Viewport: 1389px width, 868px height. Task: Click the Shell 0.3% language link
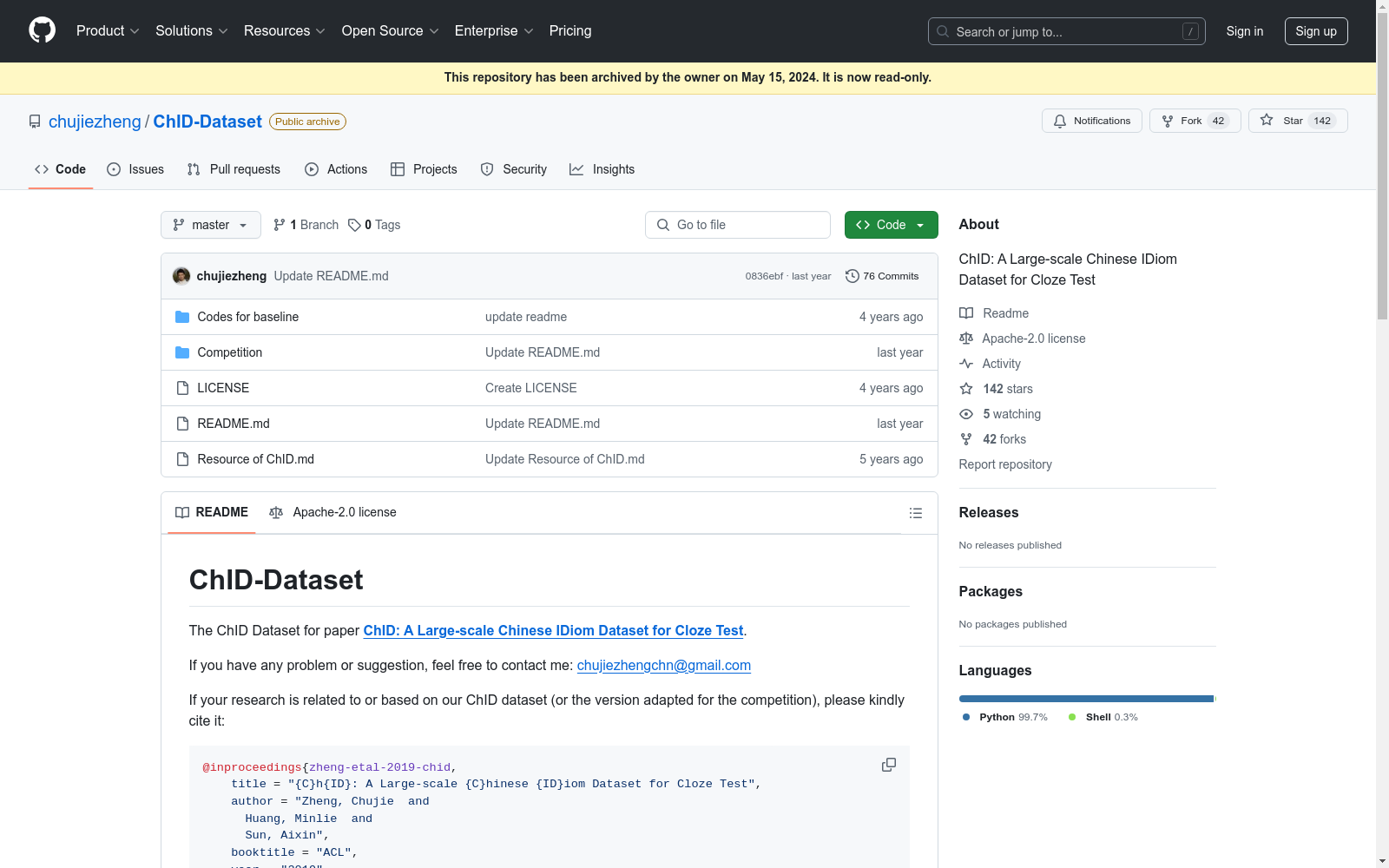1103,717
